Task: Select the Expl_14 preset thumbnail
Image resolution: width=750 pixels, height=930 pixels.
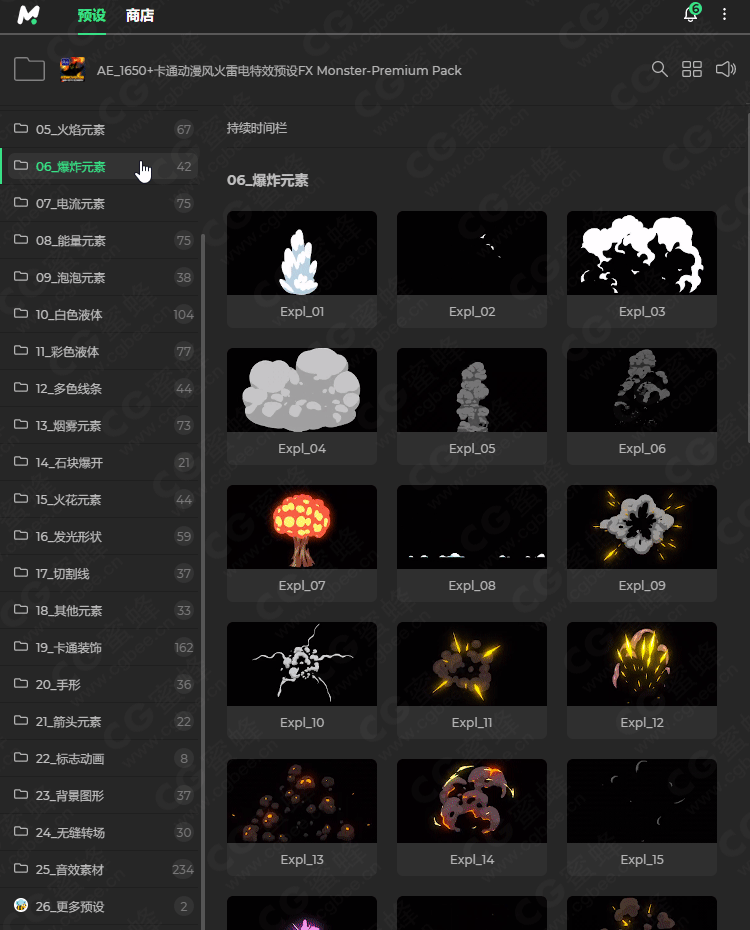Action: (472, 801)
